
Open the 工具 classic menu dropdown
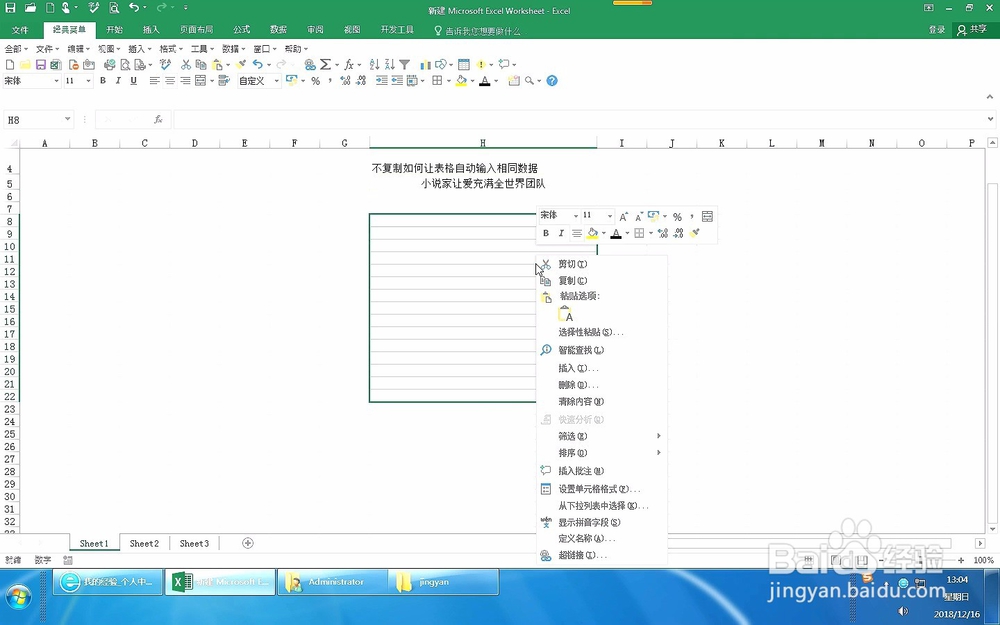(x=202, y=48)
